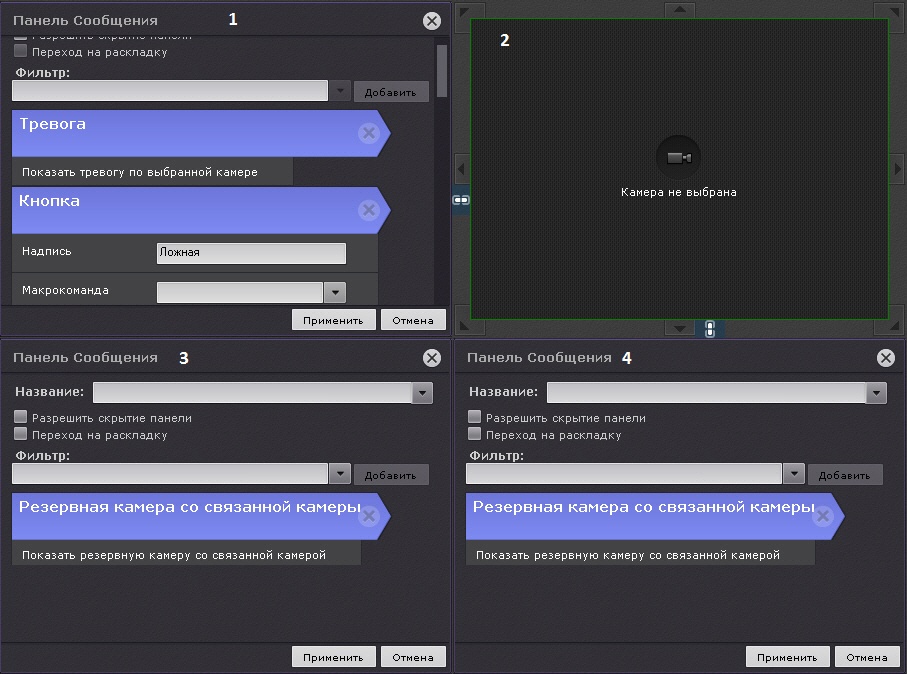The image size is (907, 674).
Task: Click the right arrow on camera cell edge
Action: tap(897, 169)
